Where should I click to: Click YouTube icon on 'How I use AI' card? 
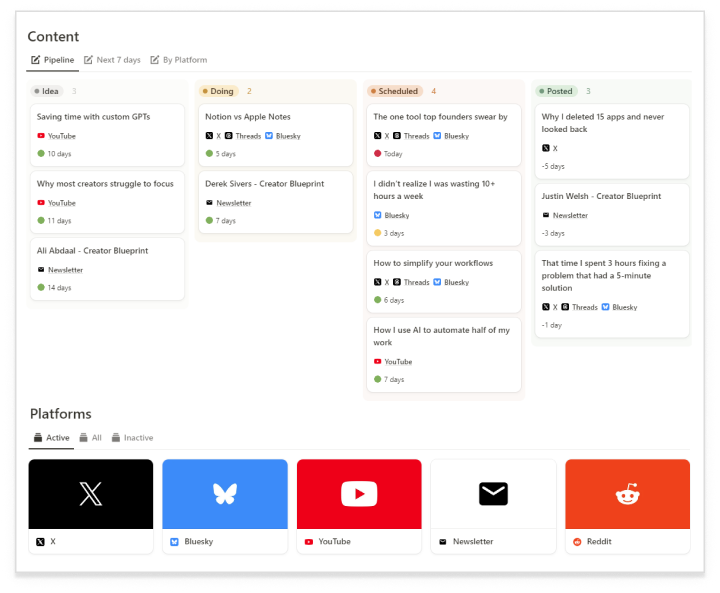377,361
